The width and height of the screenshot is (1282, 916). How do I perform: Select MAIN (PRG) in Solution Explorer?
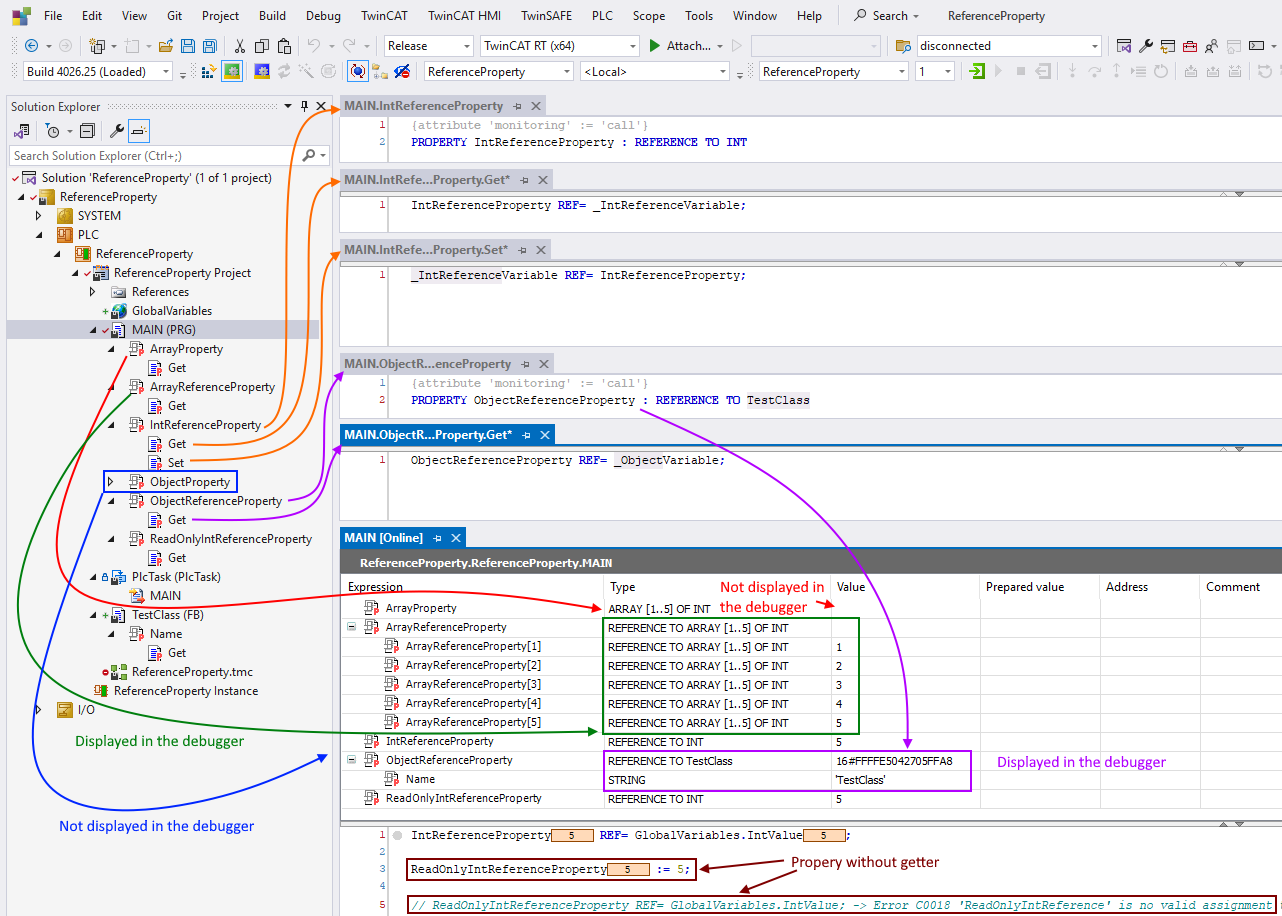pos(163,330)
